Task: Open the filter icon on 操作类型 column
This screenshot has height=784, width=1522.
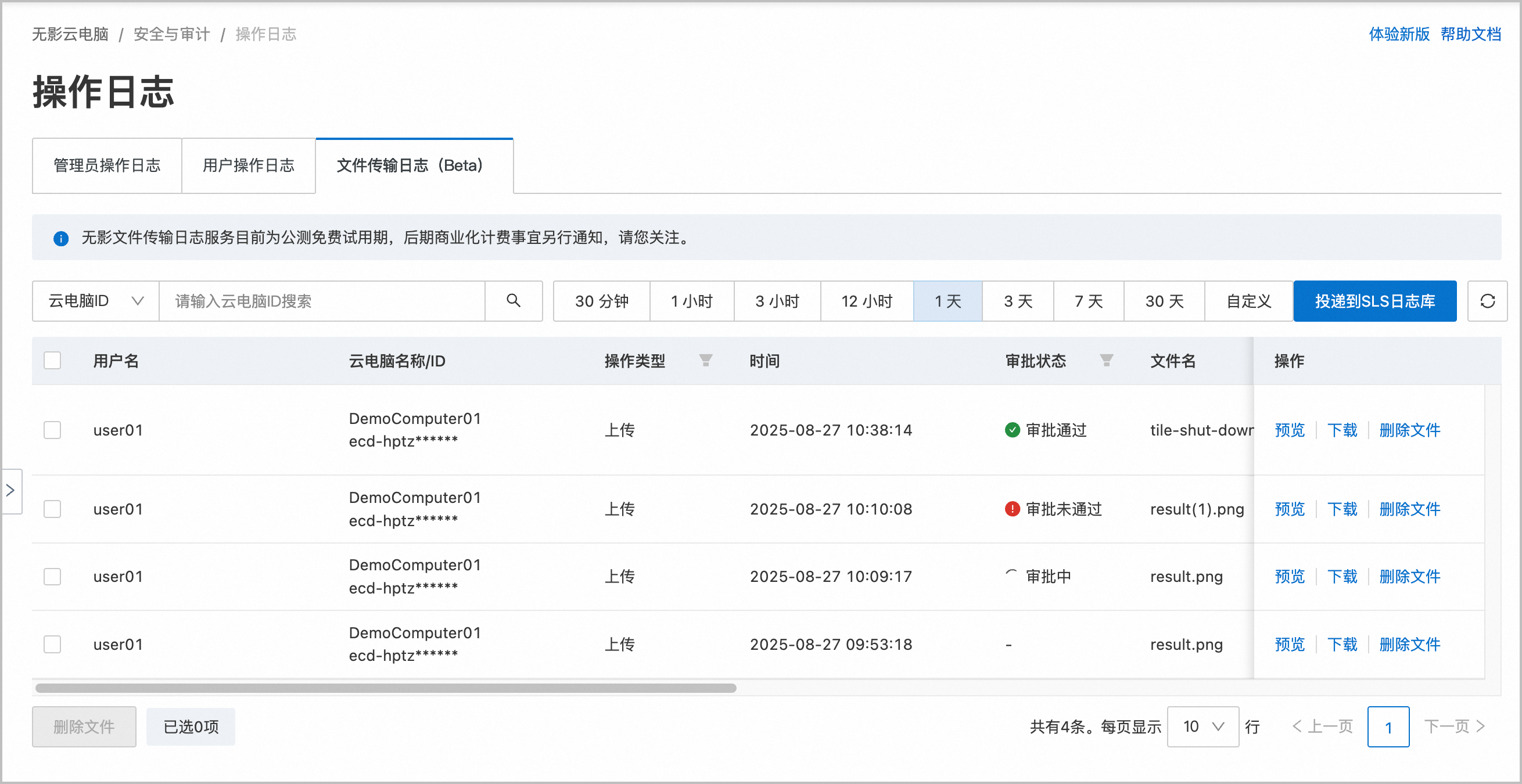Action: (705, 361)
